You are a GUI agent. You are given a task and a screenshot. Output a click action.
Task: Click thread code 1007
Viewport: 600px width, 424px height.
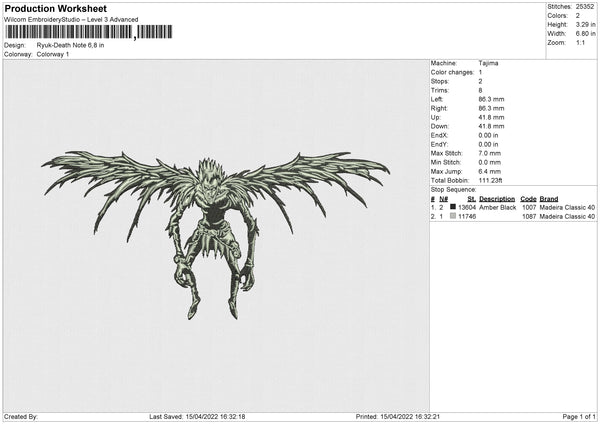tap(529, 207)
